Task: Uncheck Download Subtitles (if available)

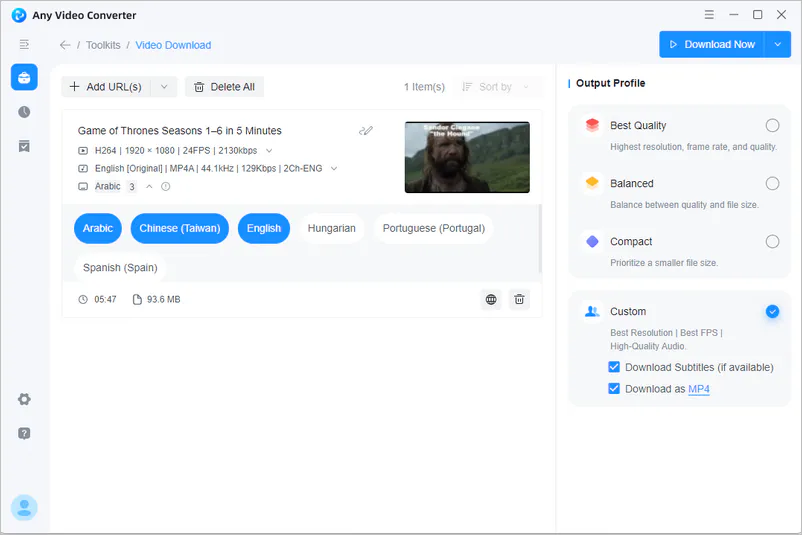Action: coord(614,367)
